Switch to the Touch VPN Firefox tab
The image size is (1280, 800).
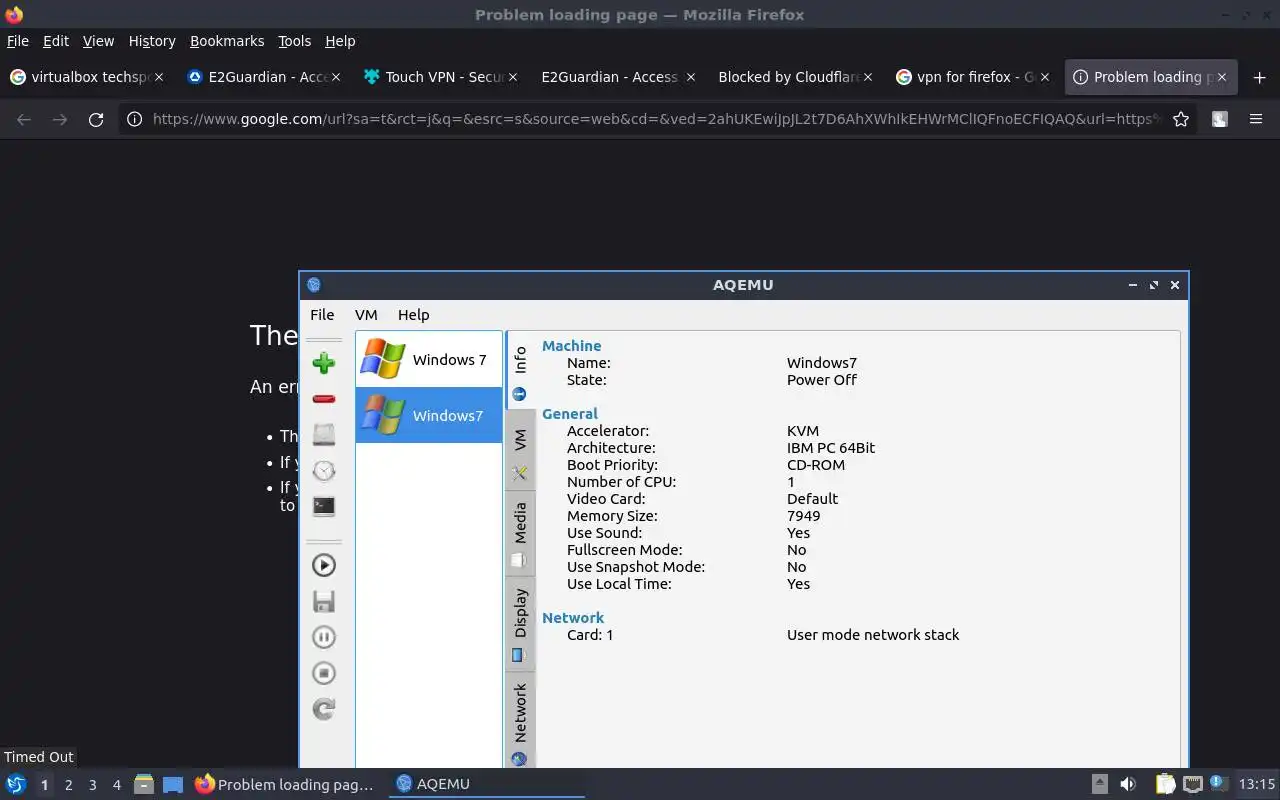click(443, 77)
